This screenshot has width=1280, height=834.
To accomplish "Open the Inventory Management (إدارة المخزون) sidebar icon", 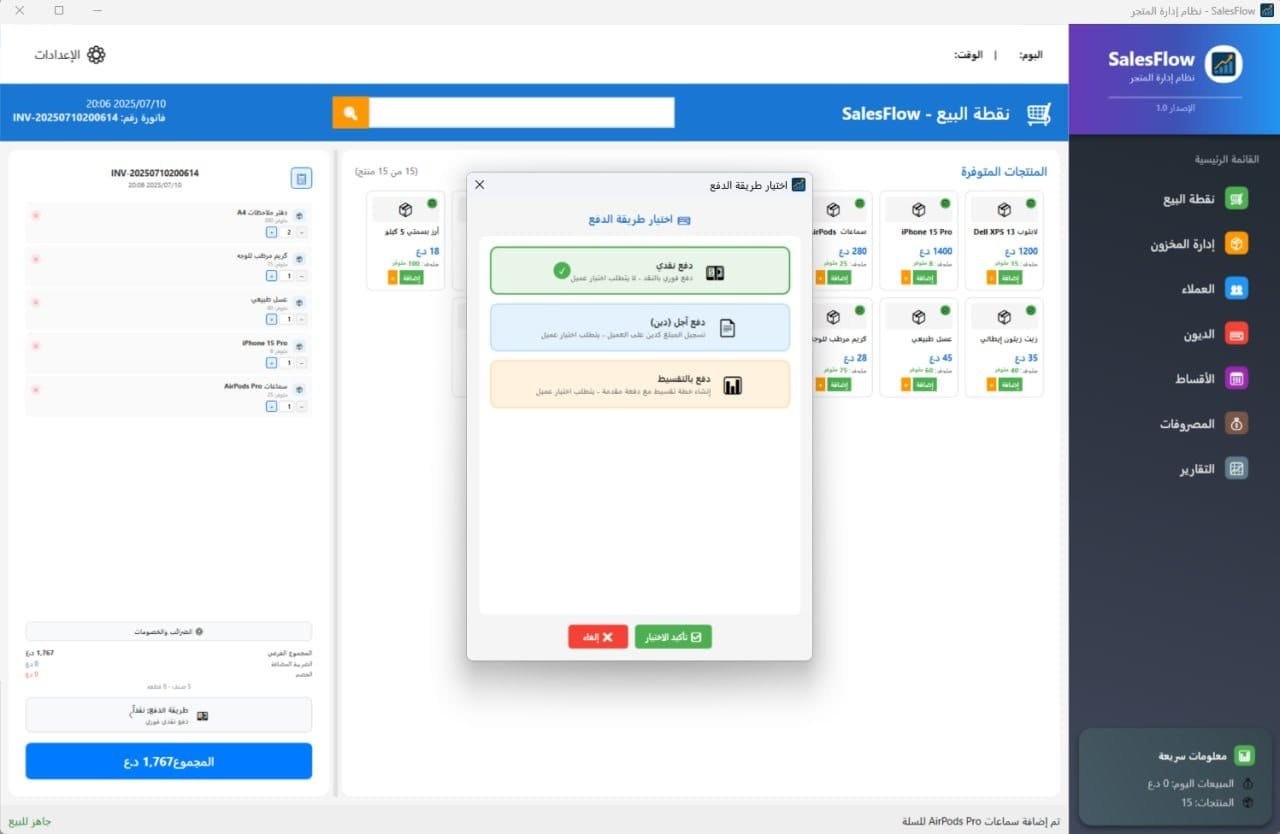I will pos(1237,244).
